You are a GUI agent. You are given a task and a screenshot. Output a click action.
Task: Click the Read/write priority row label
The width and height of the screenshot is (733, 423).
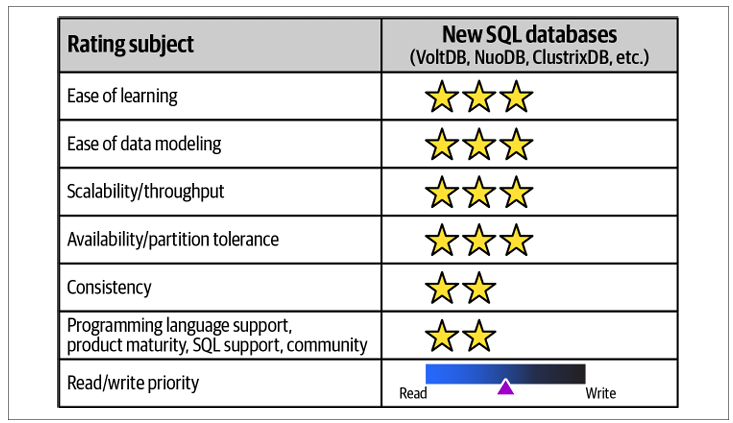(133, 382)
